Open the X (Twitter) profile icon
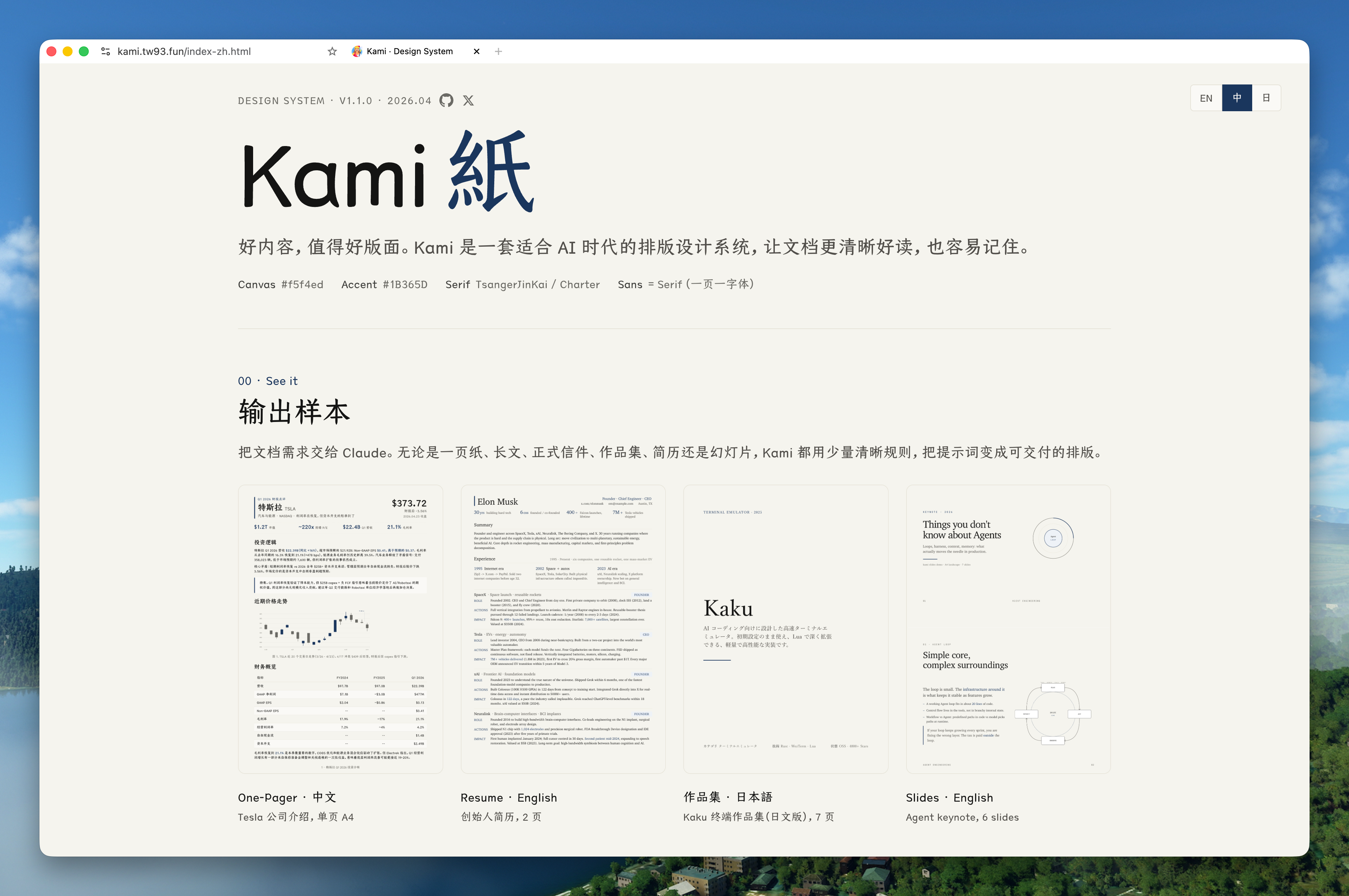This screenshot has width=1349, height=896. click(x=469, y=101)
